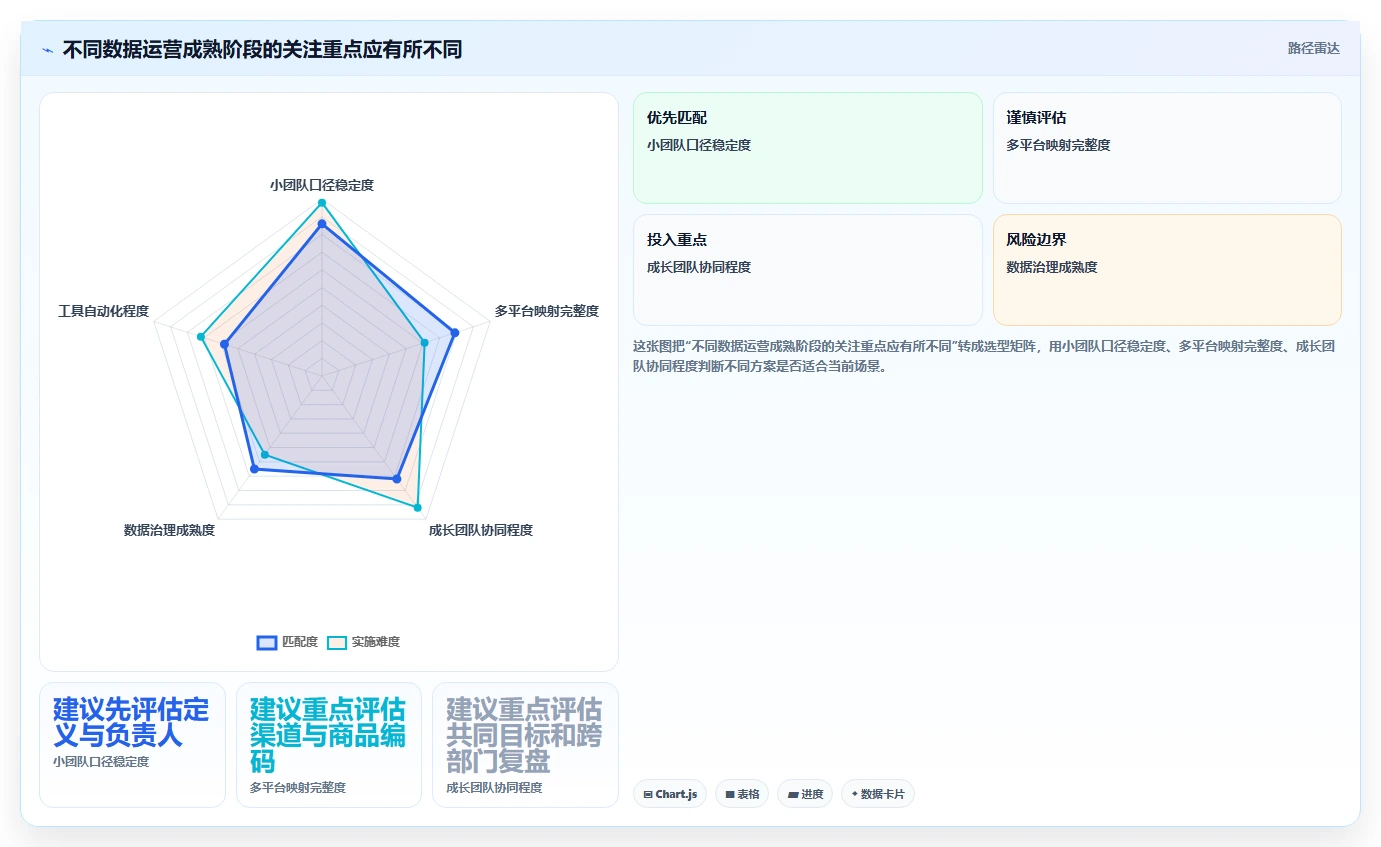The height and width of the screenshot is (847, 1381).
Task: Open the 优先匹配 card
Action: coord(808,148)
